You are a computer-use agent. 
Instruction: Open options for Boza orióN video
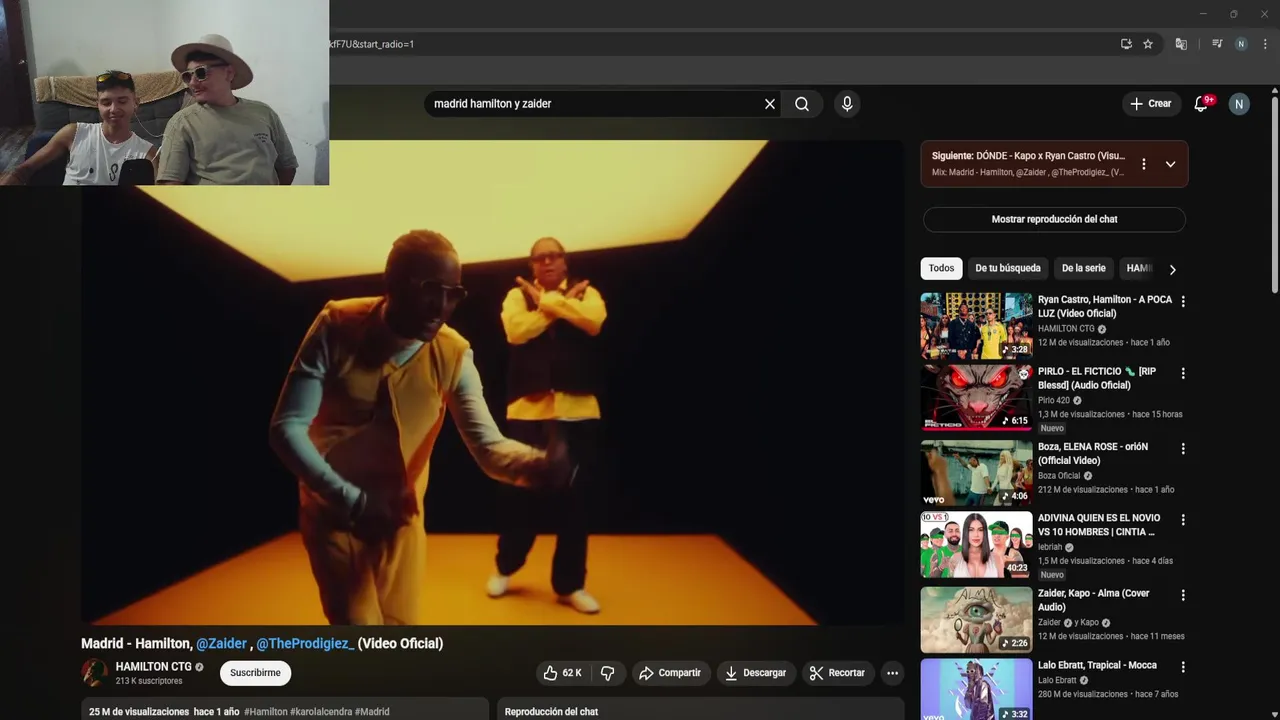[x=1183, y=449]
